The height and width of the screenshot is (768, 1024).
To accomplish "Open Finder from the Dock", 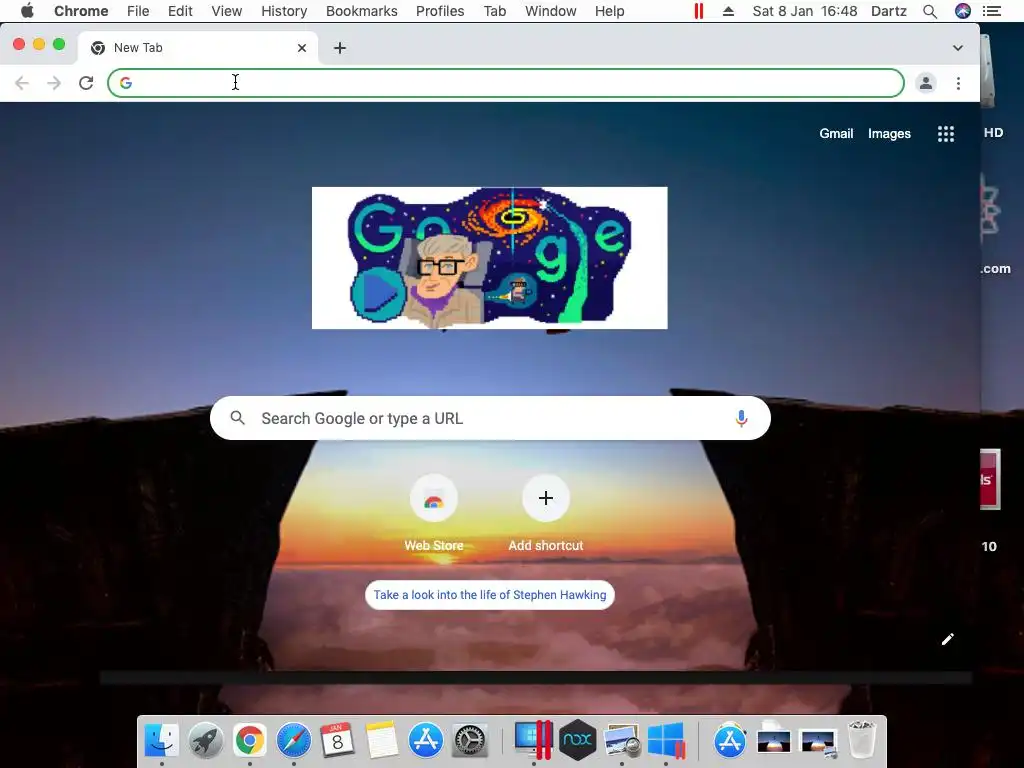I will coord(161,741).
